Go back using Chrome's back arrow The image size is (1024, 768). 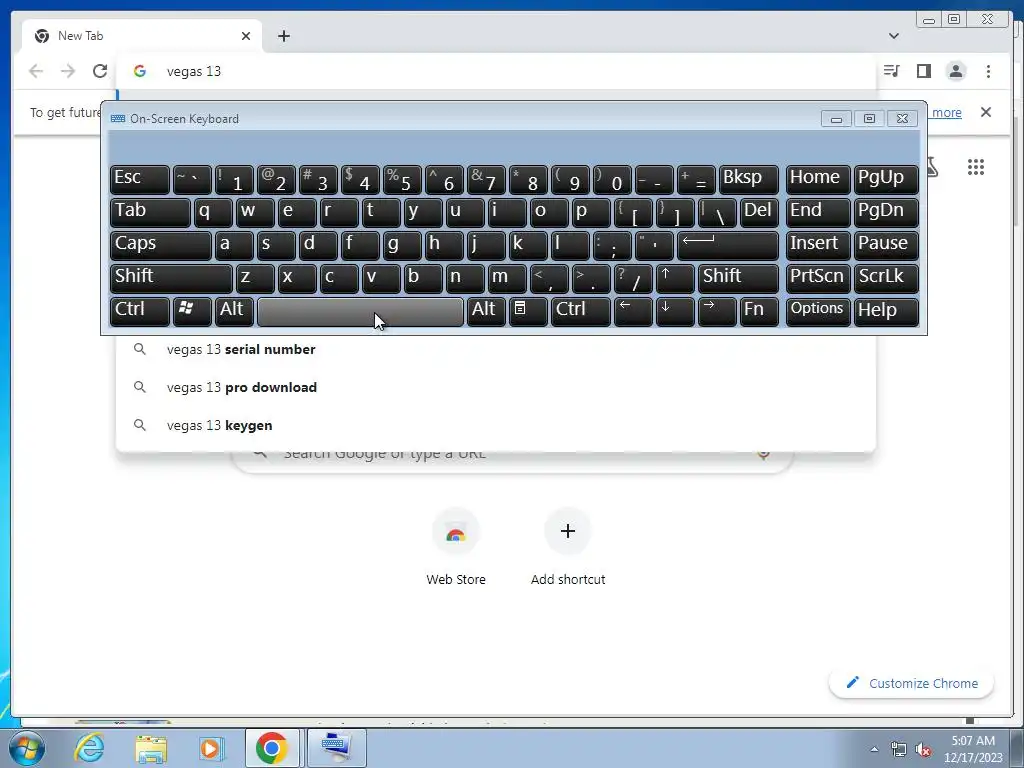coord(36,71)
